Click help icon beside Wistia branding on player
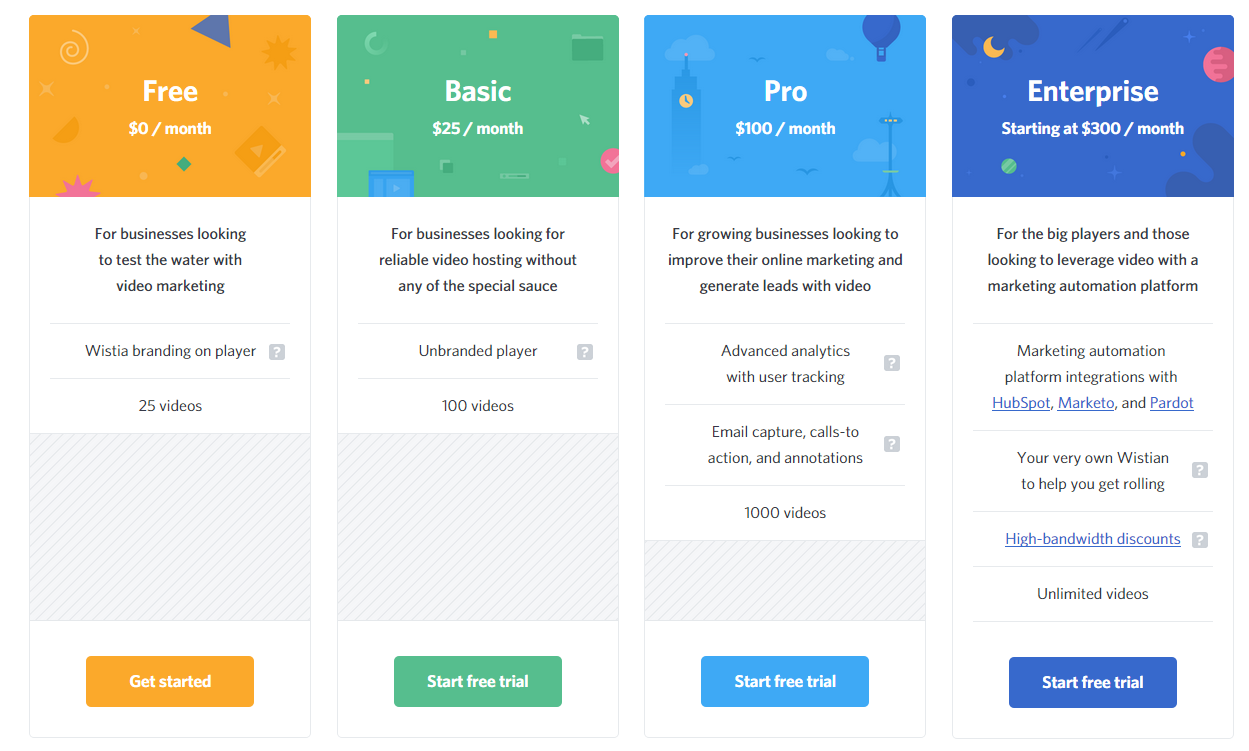 tap(277, 352)
